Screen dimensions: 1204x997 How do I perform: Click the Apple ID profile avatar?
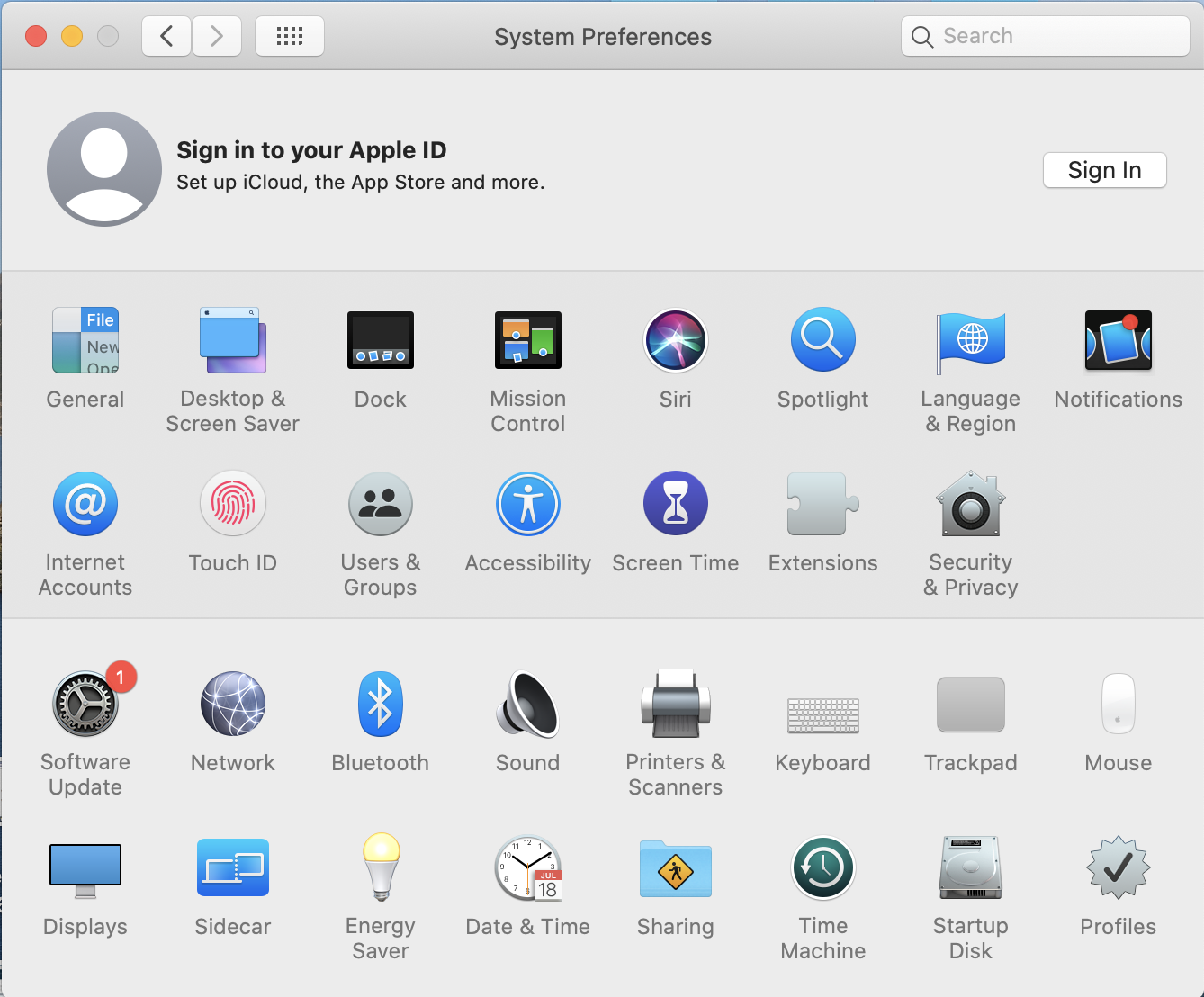tap(104, 169)
